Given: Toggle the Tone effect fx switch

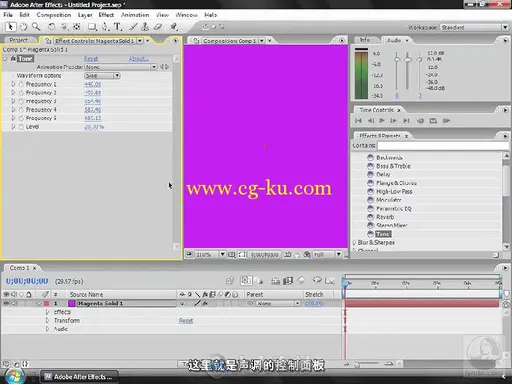Looking at the screenshot, I should point(13,59).
